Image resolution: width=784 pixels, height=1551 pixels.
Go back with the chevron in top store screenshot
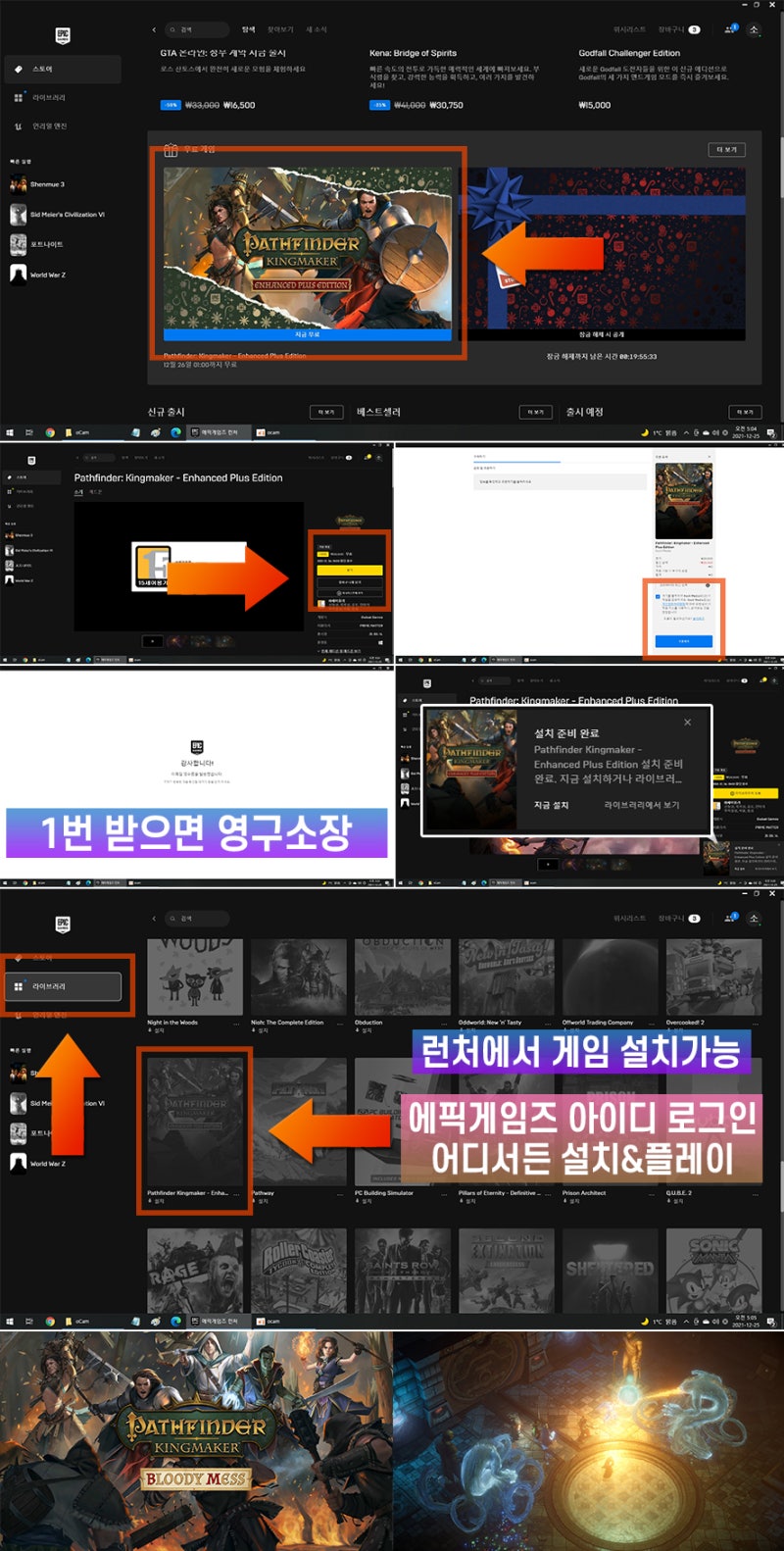pos(154,30)
